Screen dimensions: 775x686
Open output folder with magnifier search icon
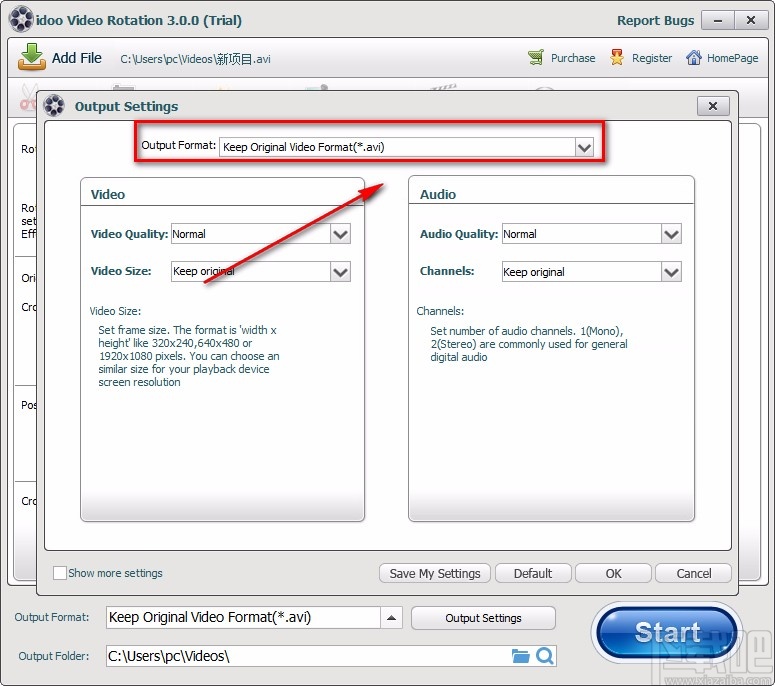click(545, 656)
